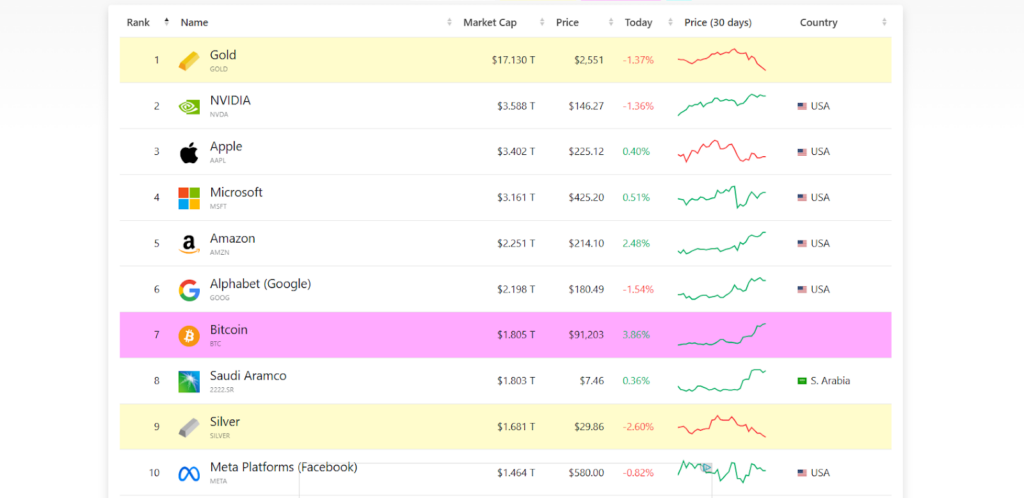Click Silver's 30-day price chart

pos(722,426)
